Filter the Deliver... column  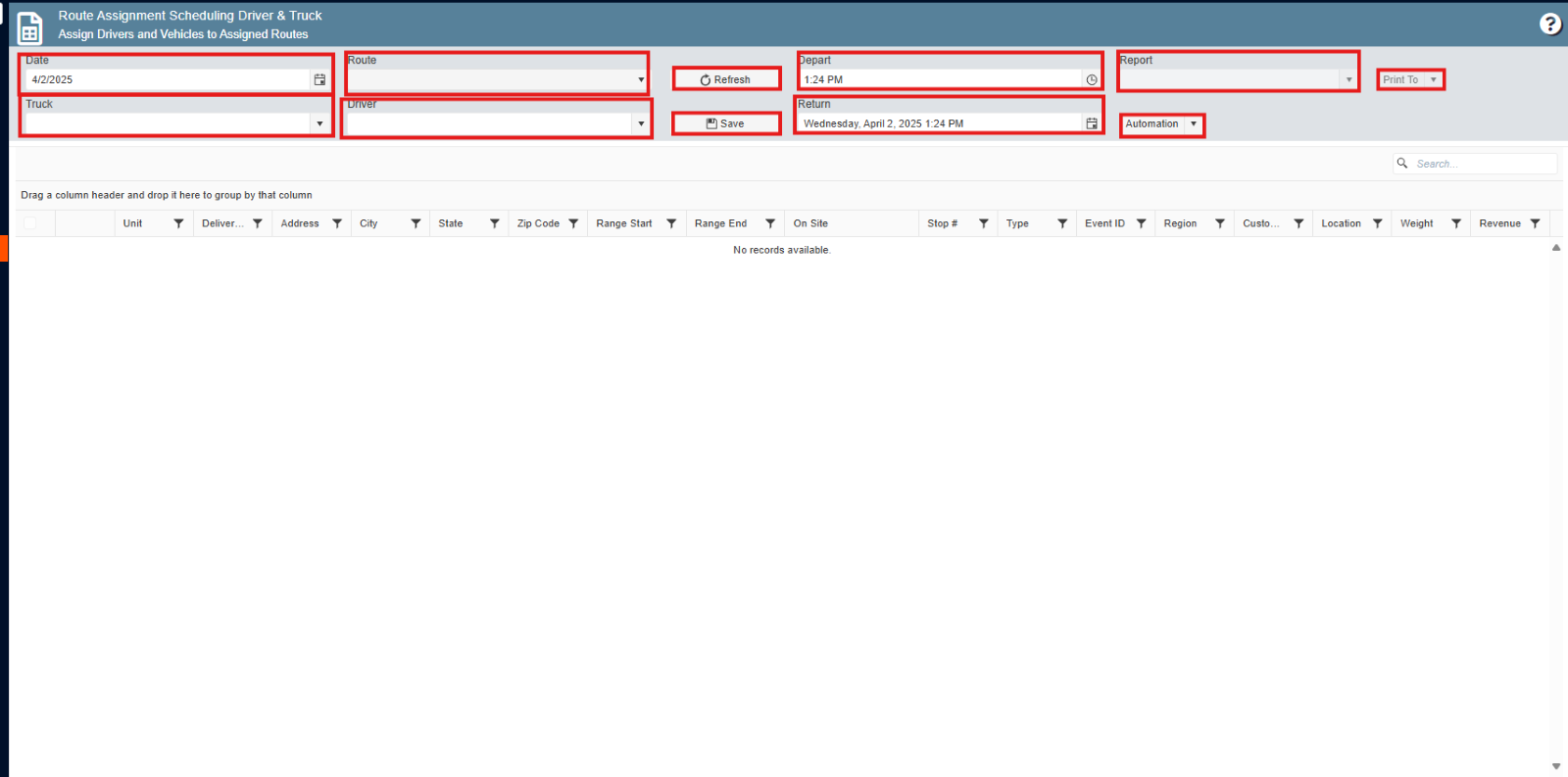tap(258, 223)
